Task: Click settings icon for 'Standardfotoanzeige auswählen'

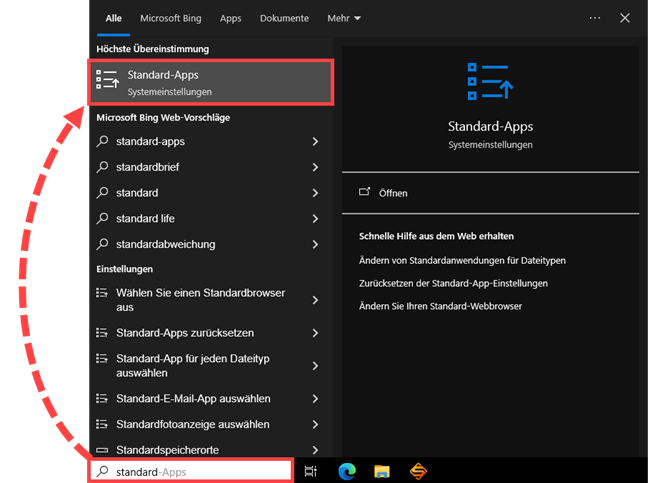Action: pos(102,424)
